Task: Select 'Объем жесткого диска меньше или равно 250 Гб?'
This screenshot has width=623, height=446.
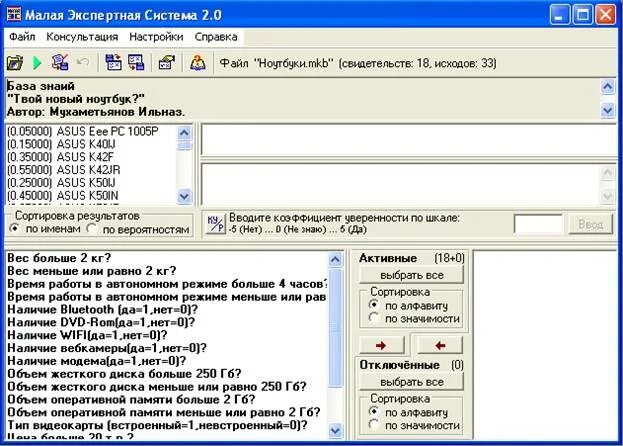Action: [x=157, y=386]
